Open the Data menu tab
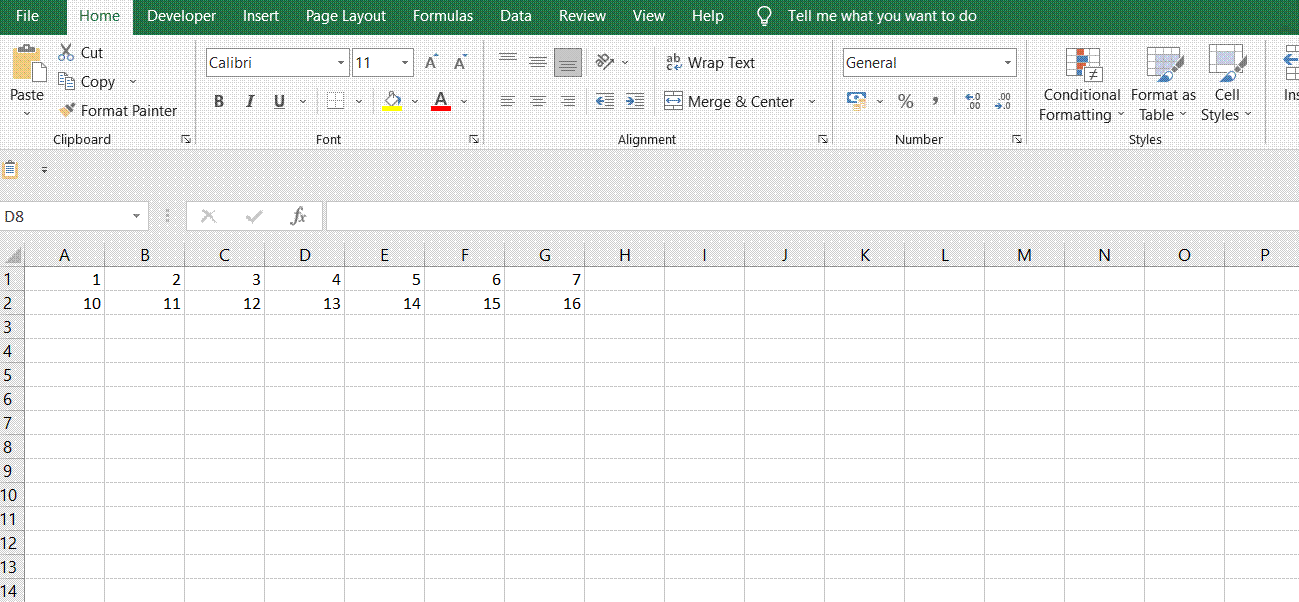Viewport: 1299px width, 602px height. tap(515, 15)
